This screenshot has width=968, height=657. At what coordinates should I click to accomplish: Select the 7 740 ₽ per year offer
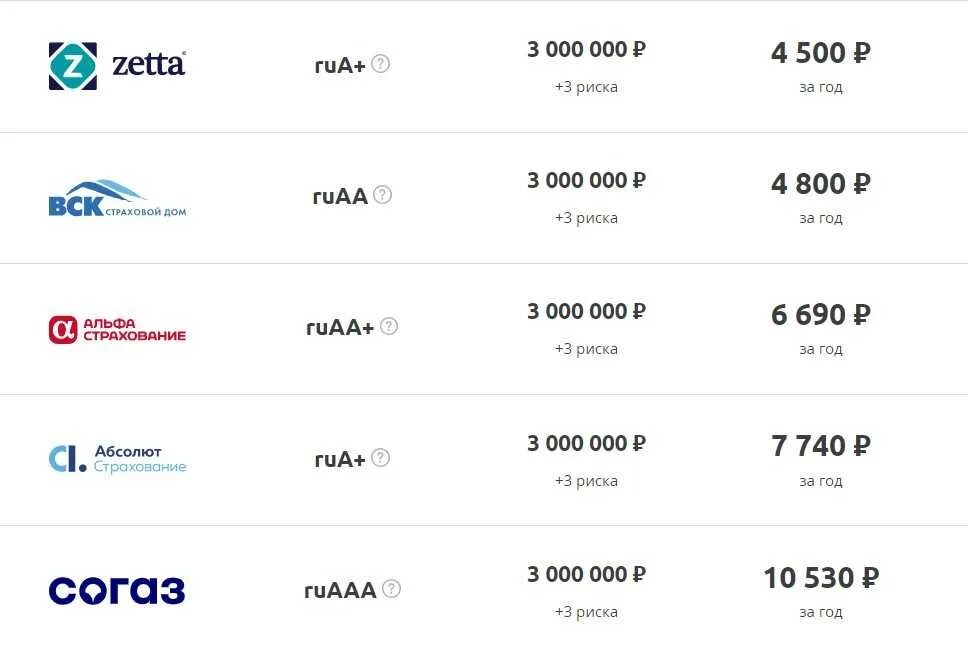820,446
